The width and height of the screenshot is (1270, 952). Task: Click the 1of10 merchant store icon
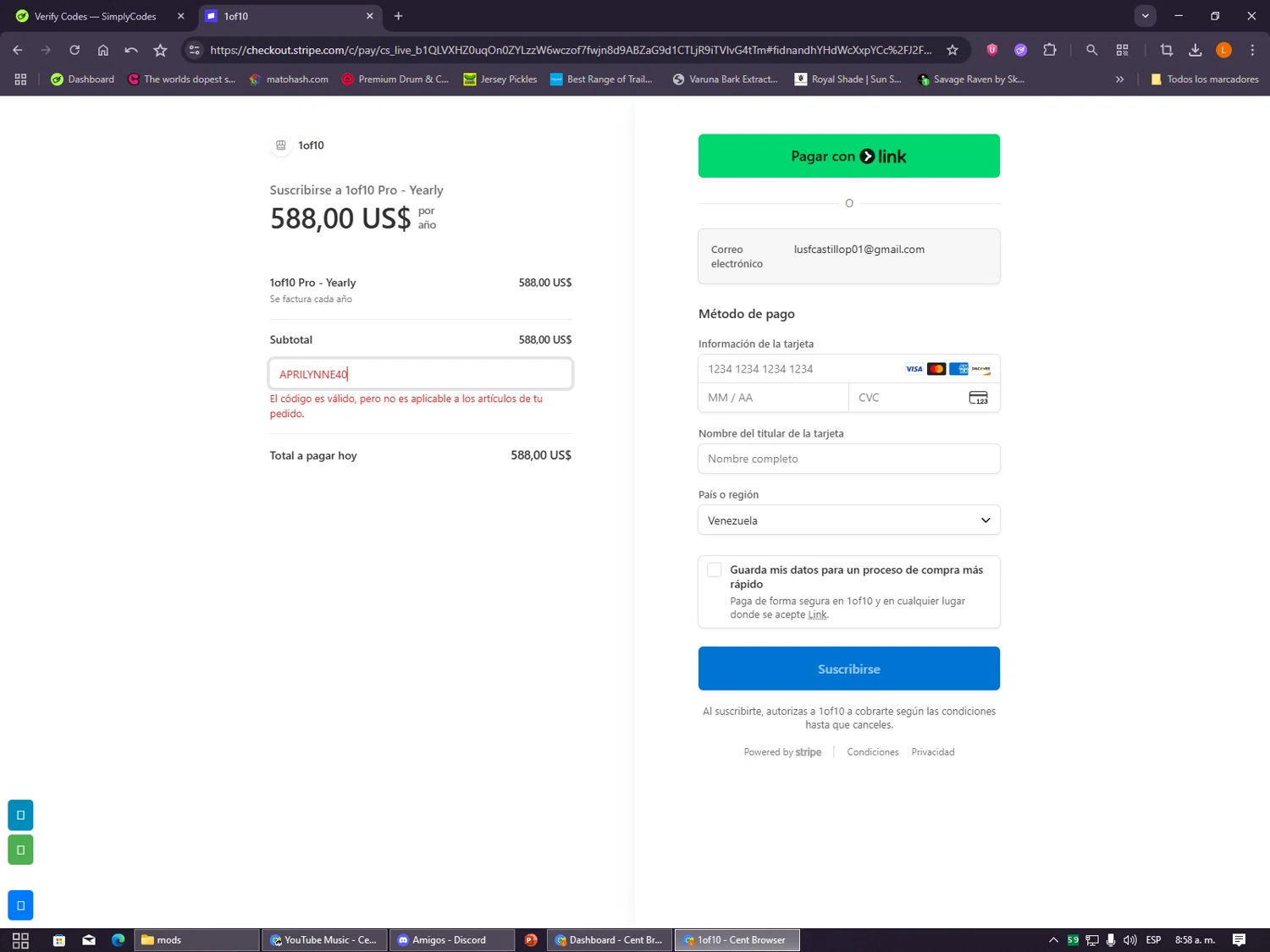[x=281, y=146]
